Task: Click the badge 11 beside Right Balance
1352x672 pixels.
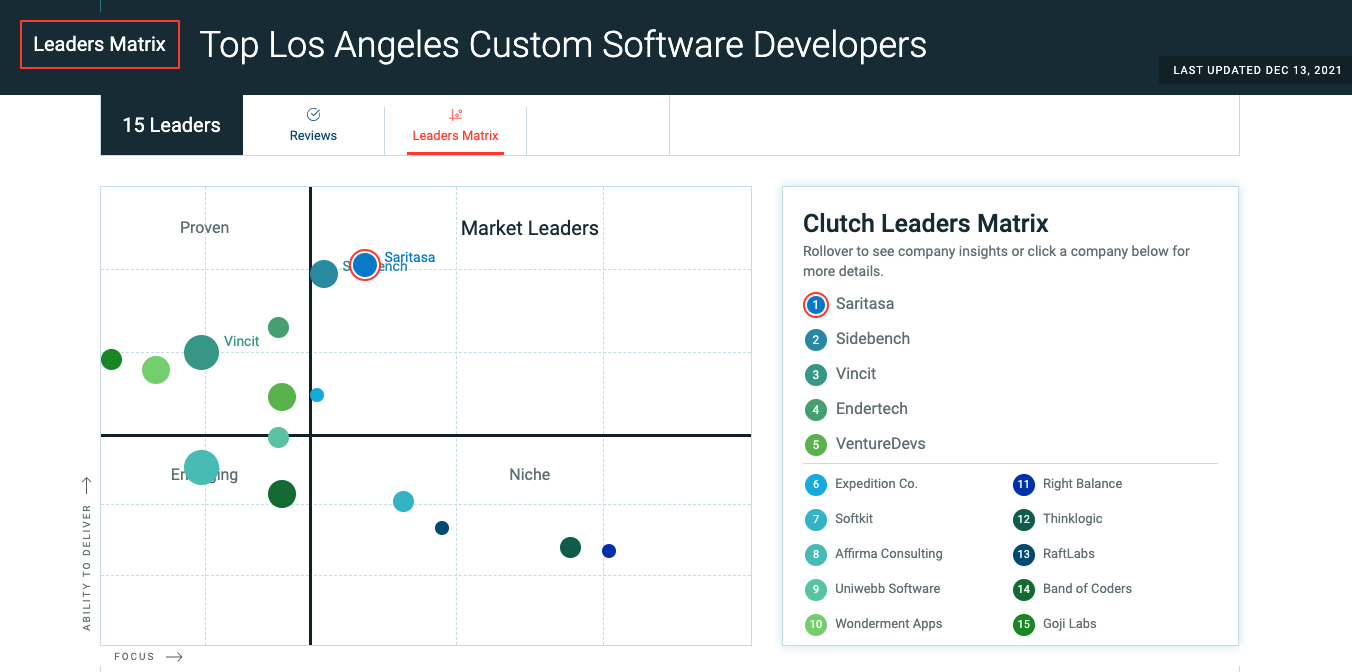Action: click(x=1022, y=484)
